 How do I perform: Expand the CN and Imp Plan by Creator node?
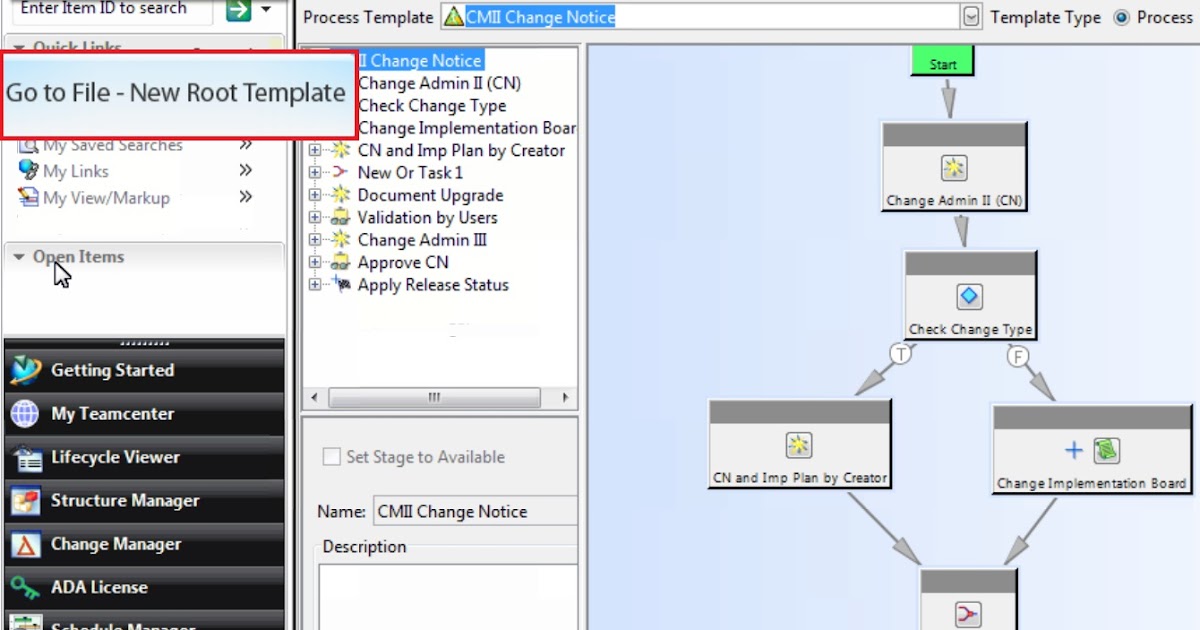click(315, 150)
